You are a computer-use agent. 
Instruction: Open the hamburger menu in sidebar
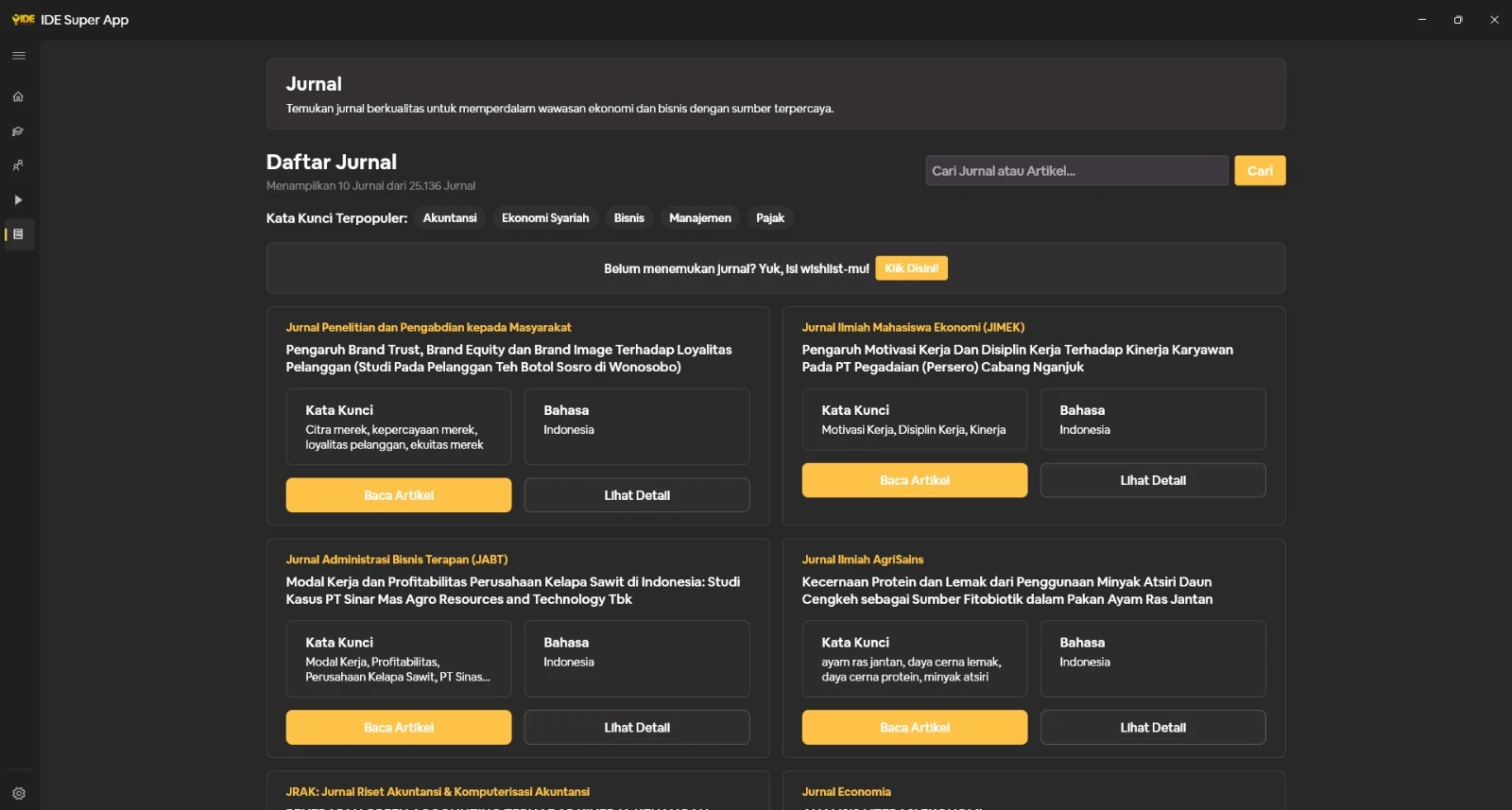point(18,56)
